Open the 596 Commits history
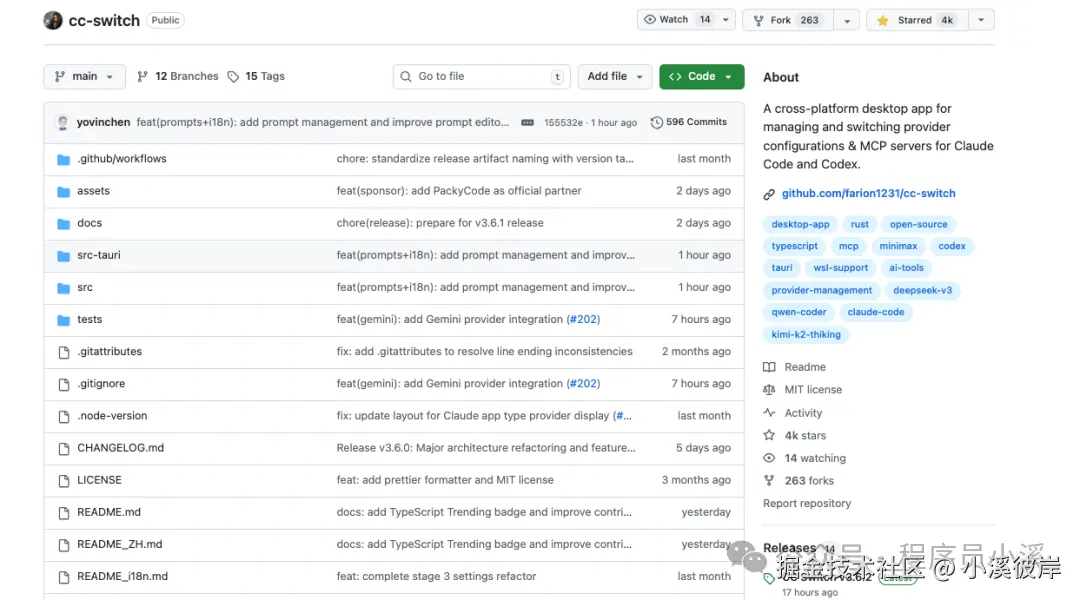The width and height of the screenshot is (1080, 600). (x=689, y=122)
